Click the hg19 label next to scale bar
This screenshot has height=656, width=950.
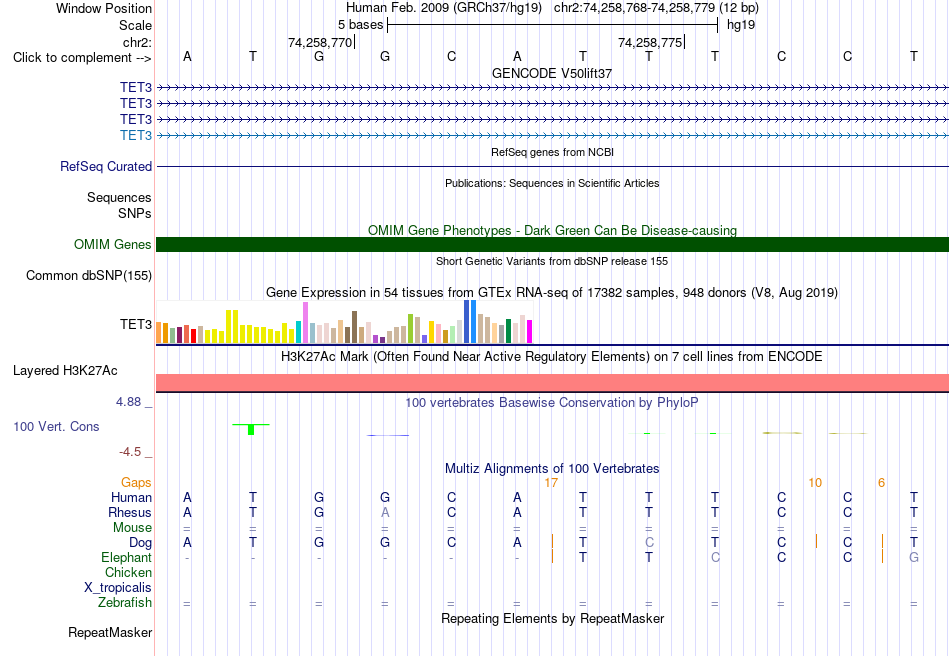[x=741, y=25]
